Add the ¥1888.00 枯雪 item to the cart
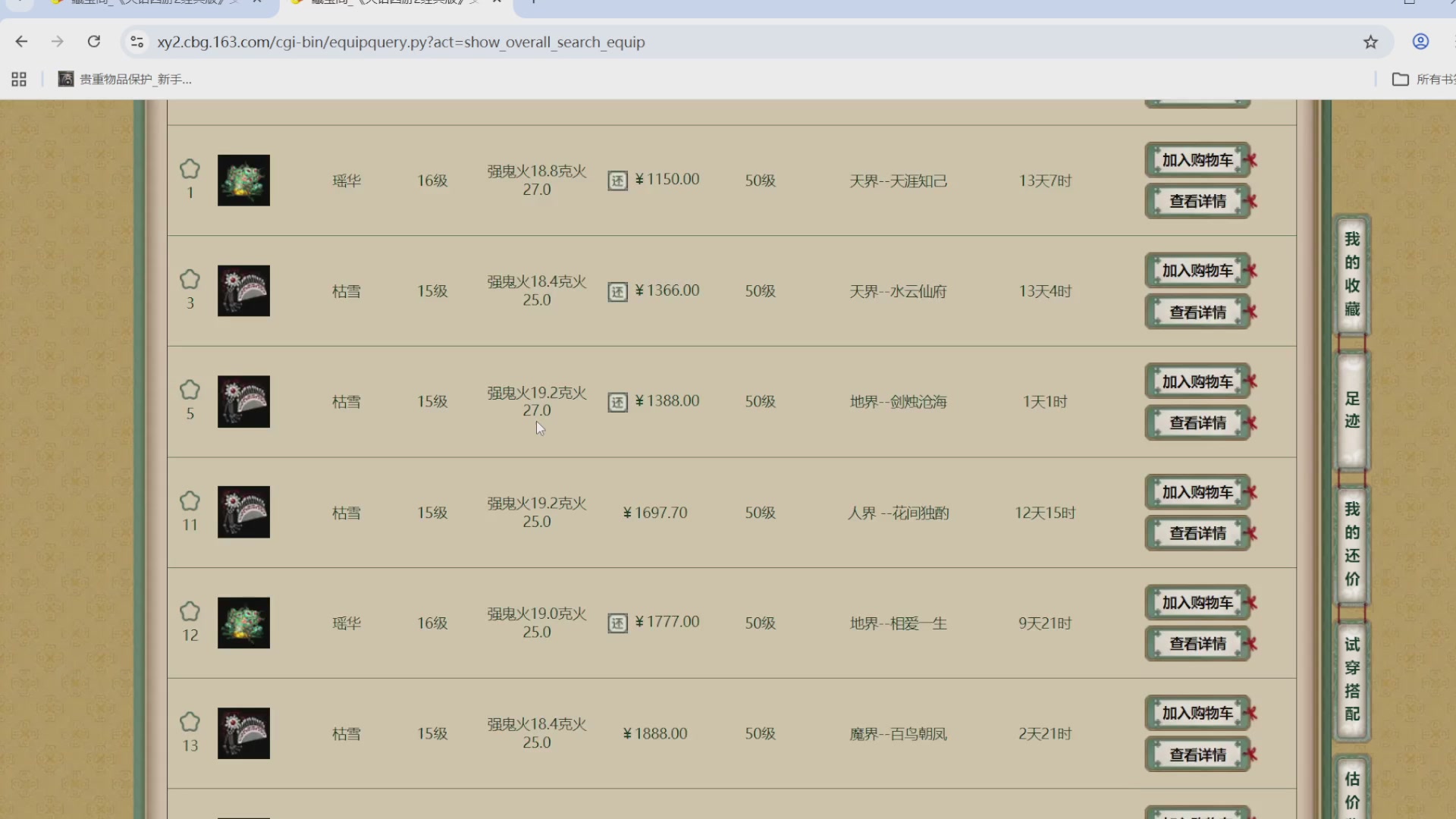Image resolution: width=1456 pixels, height=819 pixels. (x=1197, y=713)
